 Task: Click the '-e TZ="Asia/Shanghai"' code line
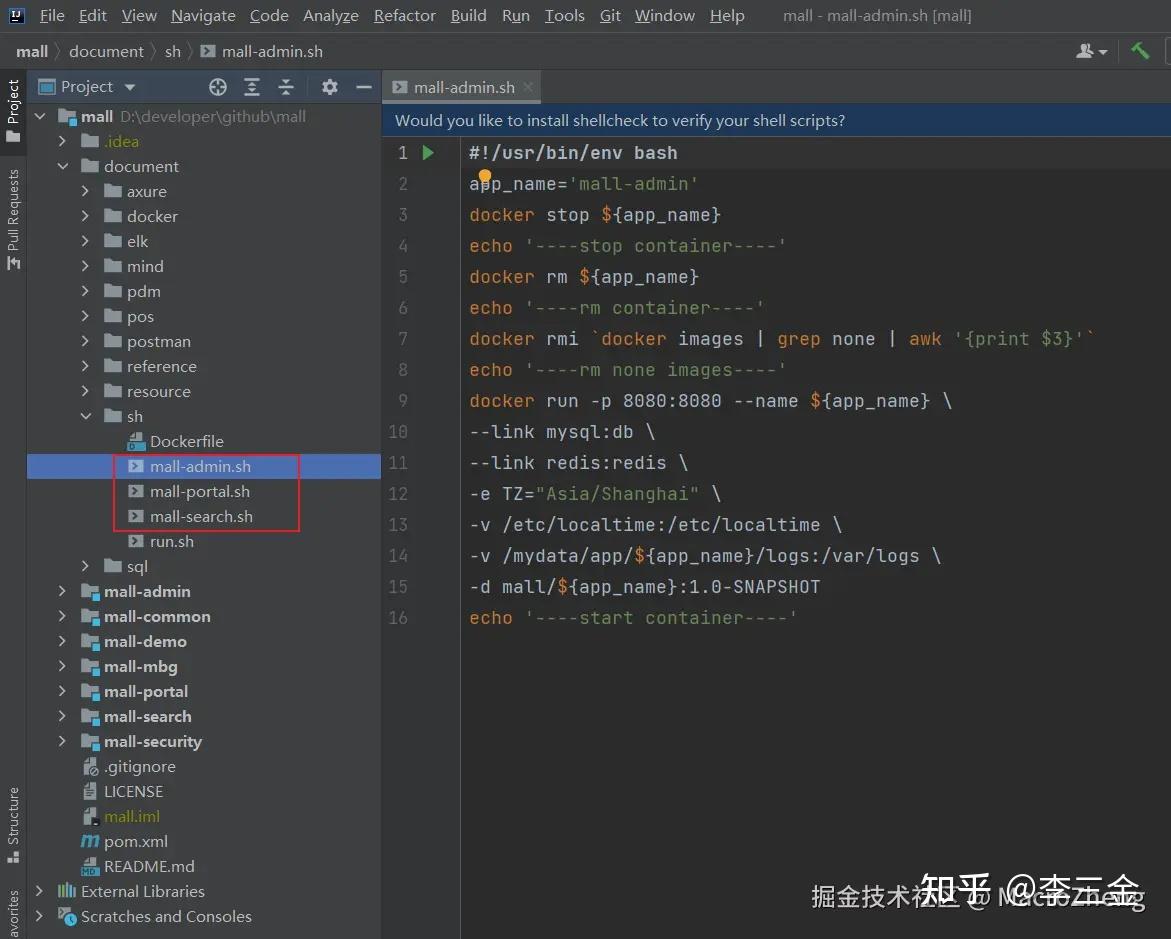pos(594,494)
